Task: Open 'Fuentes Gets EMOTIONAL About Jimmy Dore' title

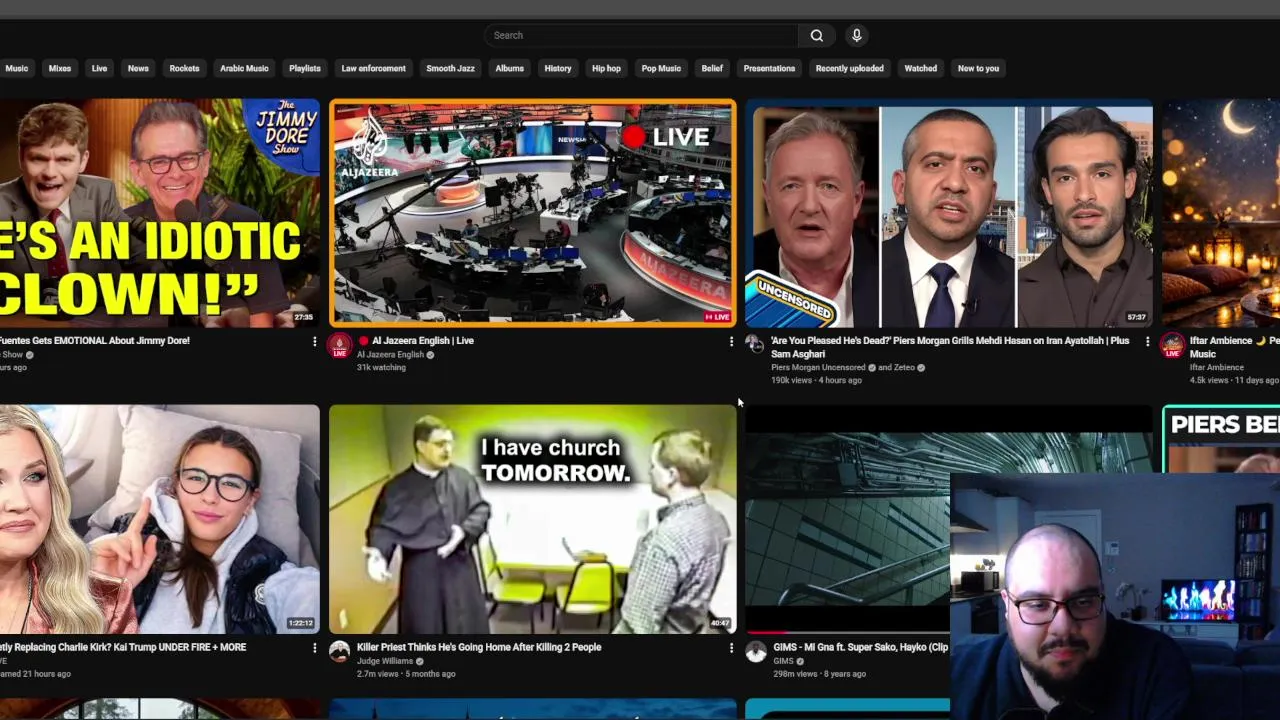Action: [95, 341]
